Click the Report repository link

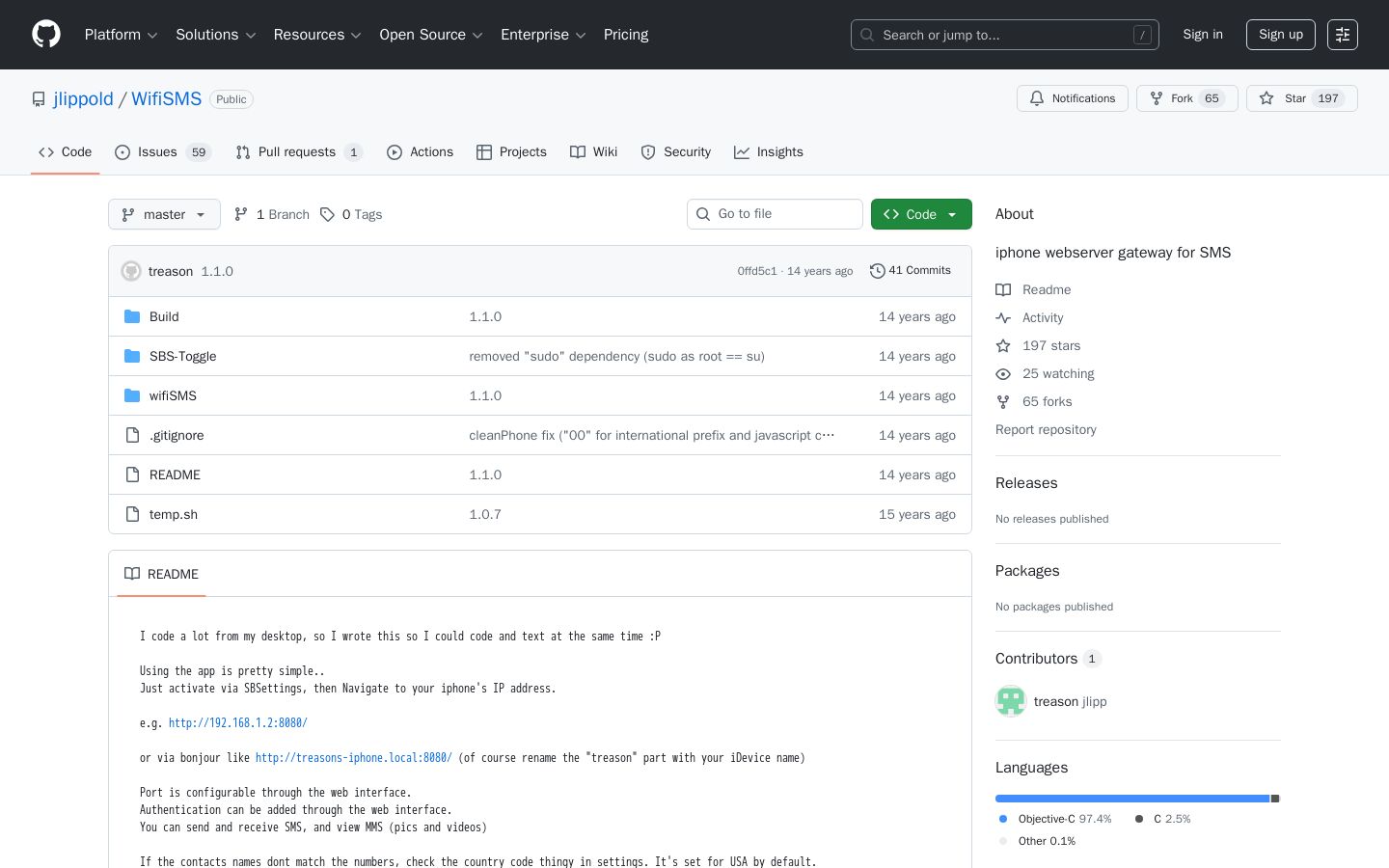click(x=1046, y=429)
